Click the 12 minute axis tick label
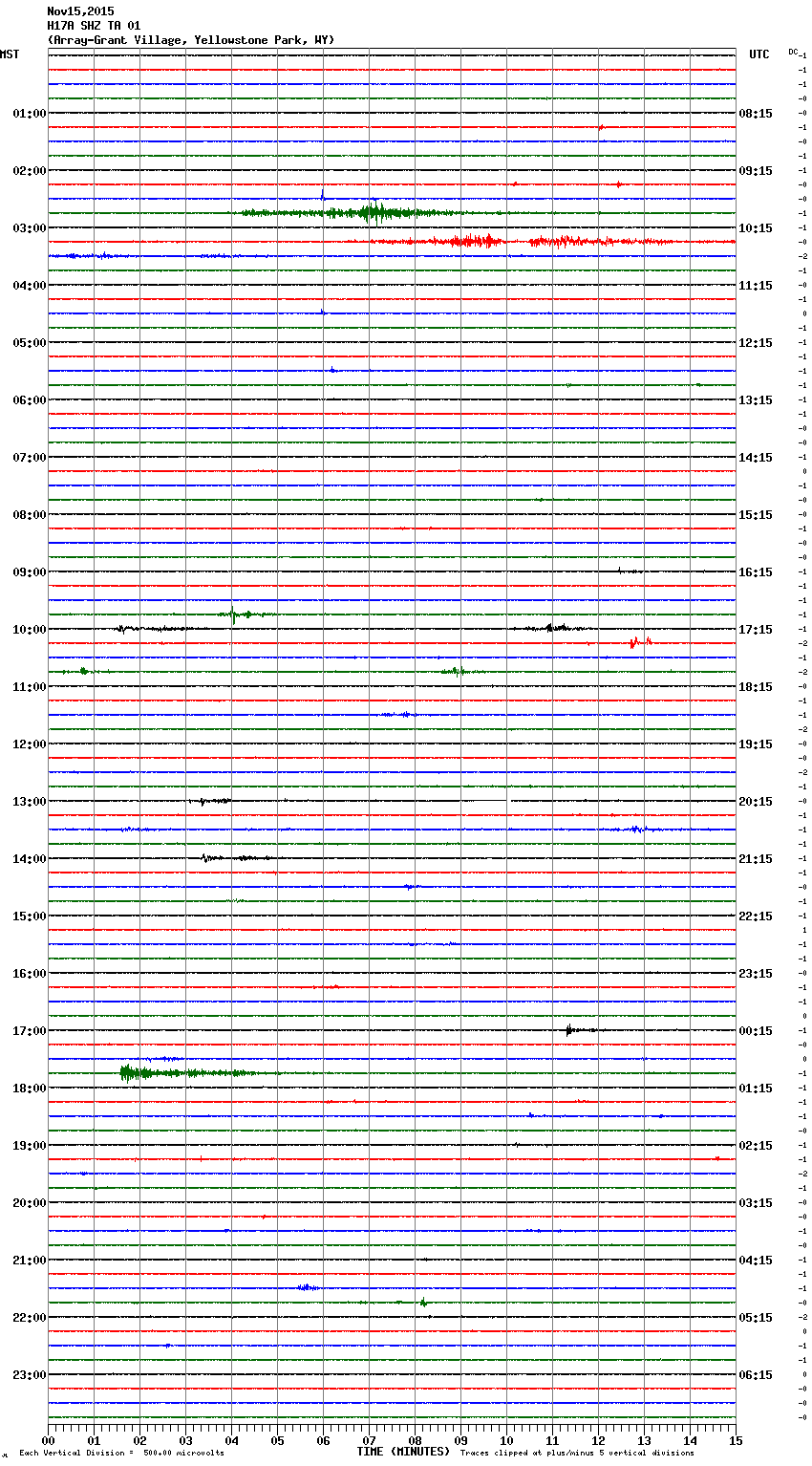 tap(598, 1440)
